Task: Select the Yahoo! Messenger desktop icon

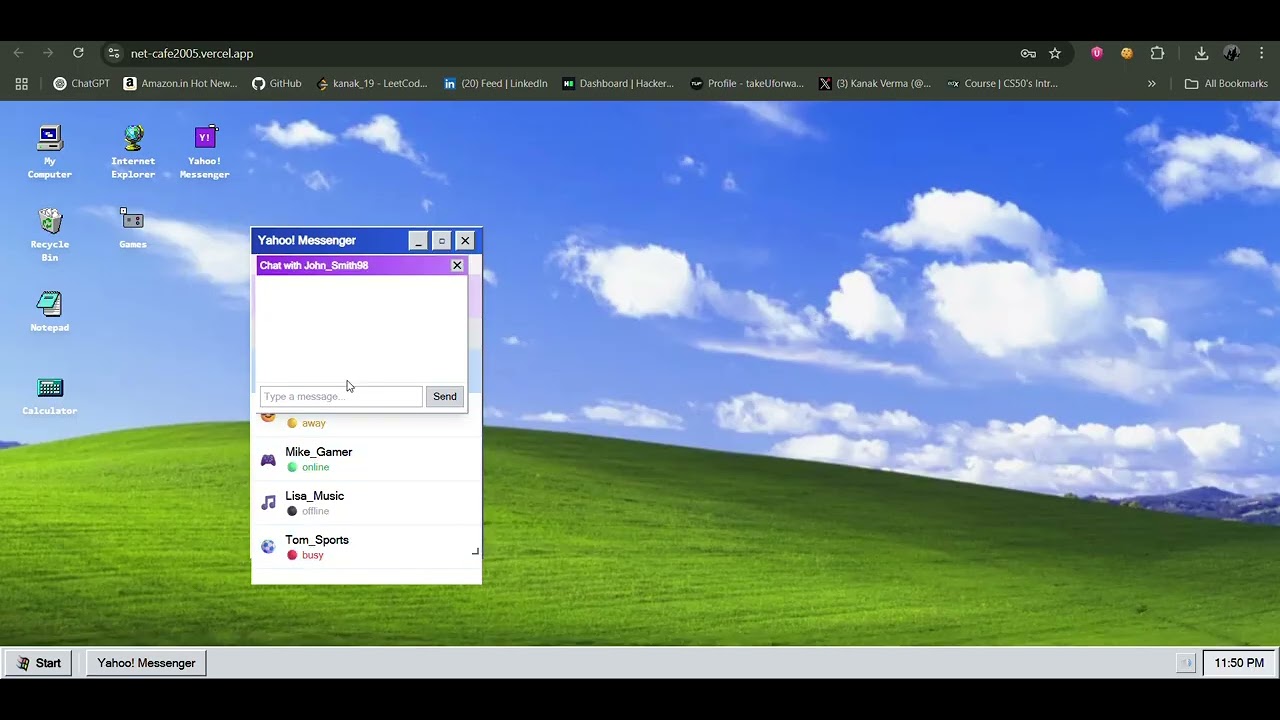Action: 204,152
